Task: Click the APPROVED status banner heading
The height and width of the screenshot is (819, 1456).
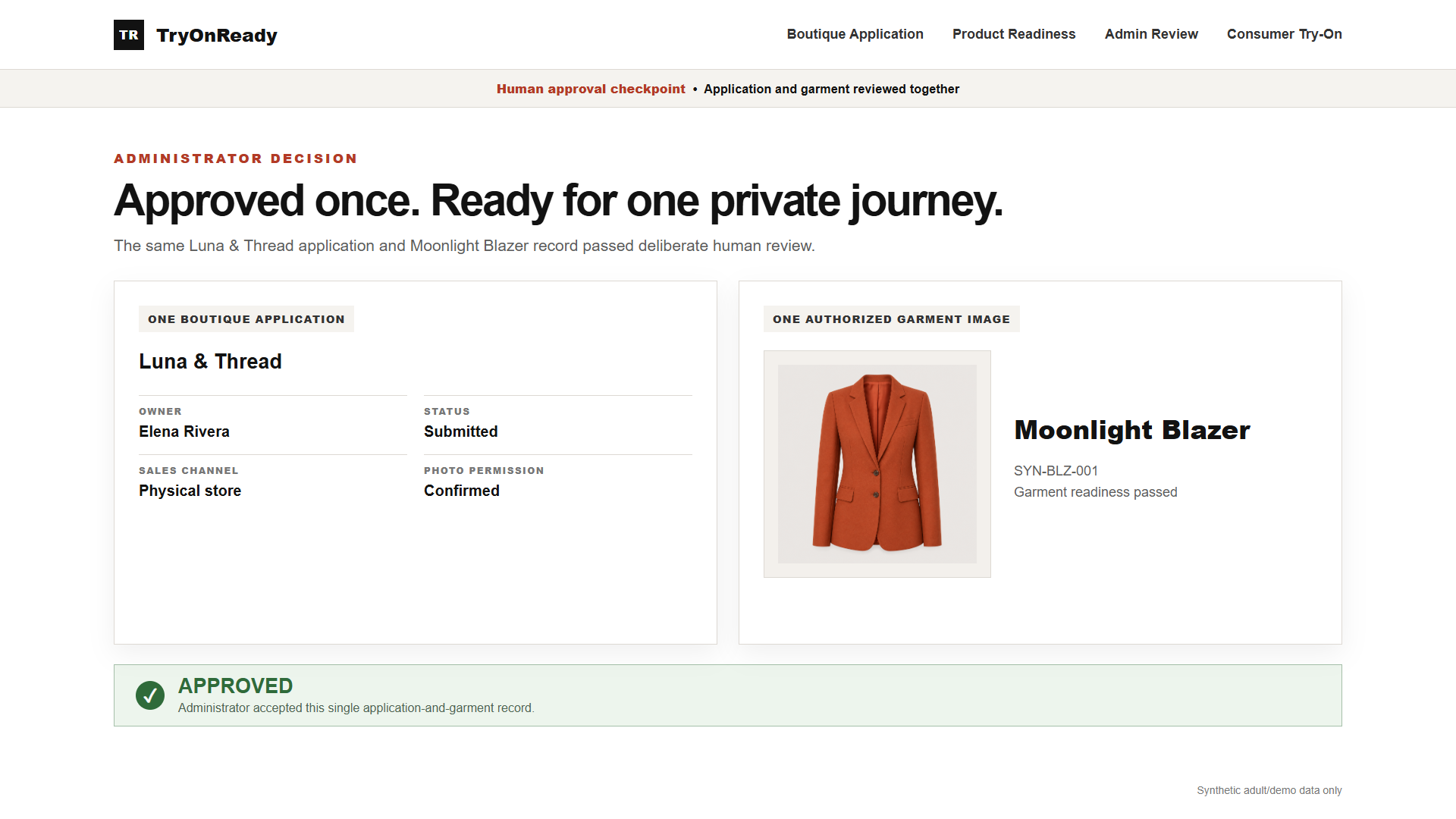Action: point(235,686)
